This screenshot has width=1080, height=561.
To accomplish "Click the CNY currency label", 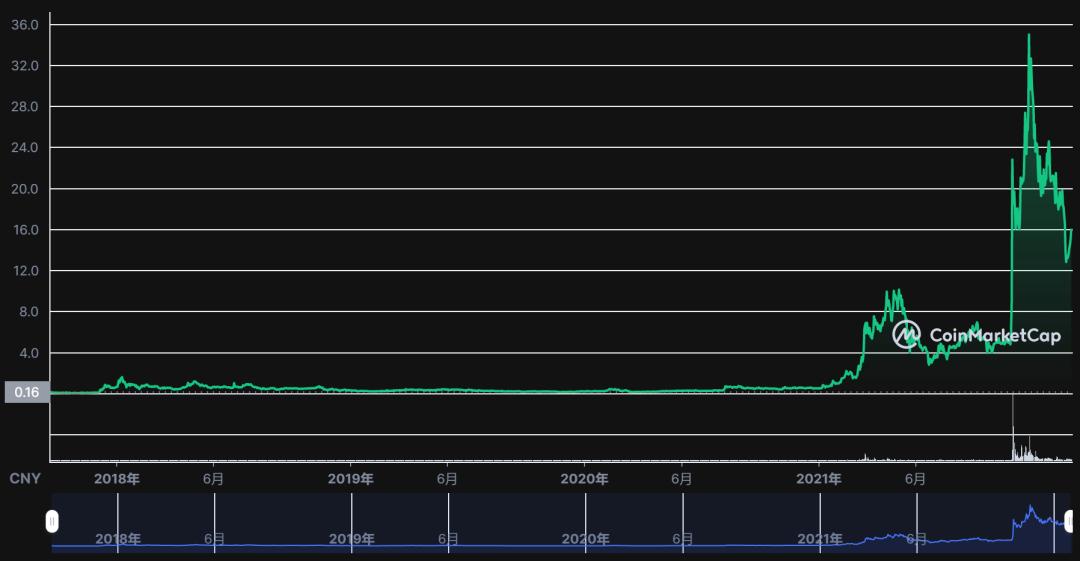I will (x=25, y=478).
